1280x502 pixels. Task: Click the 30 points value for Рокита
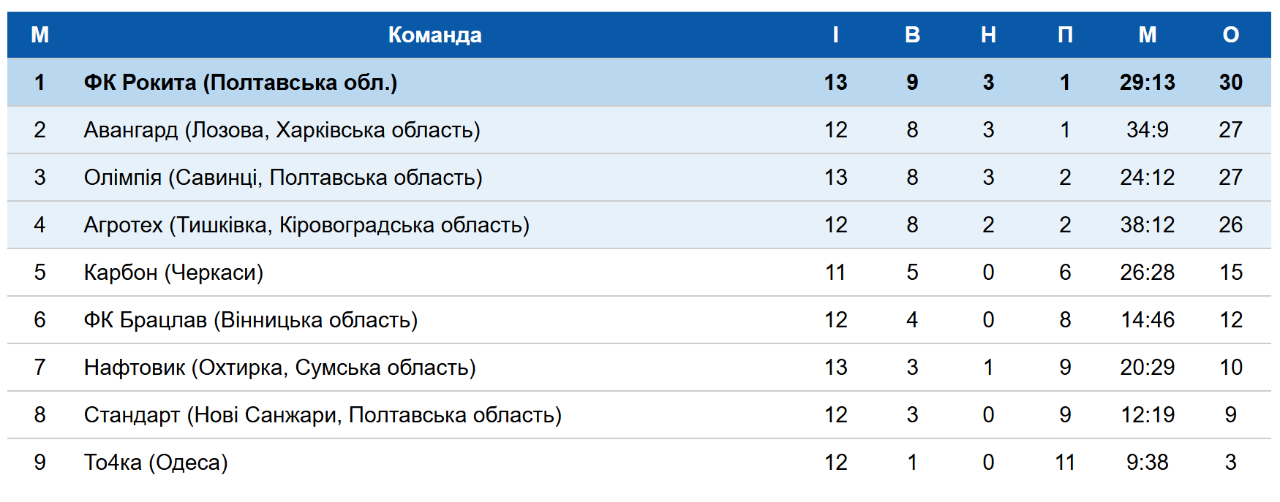pyautogui.click(x=1231, y=83)
